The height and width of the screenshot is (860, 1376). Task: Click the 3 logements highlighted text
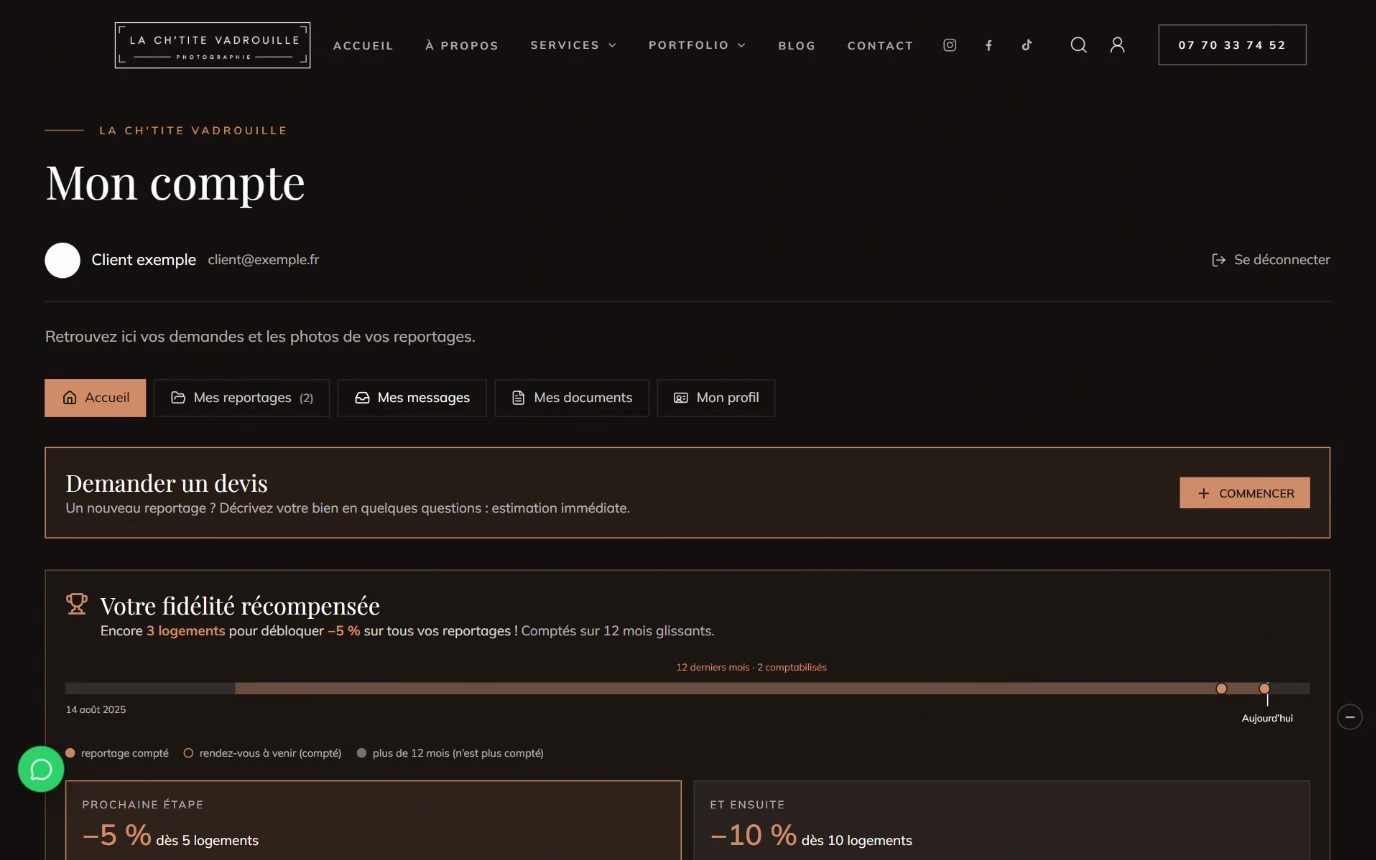pos(185,631)
